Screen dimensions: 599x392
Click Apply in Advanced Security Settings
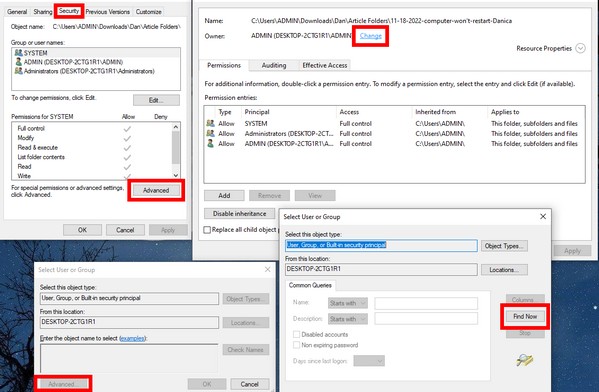(x=572, y=251)
